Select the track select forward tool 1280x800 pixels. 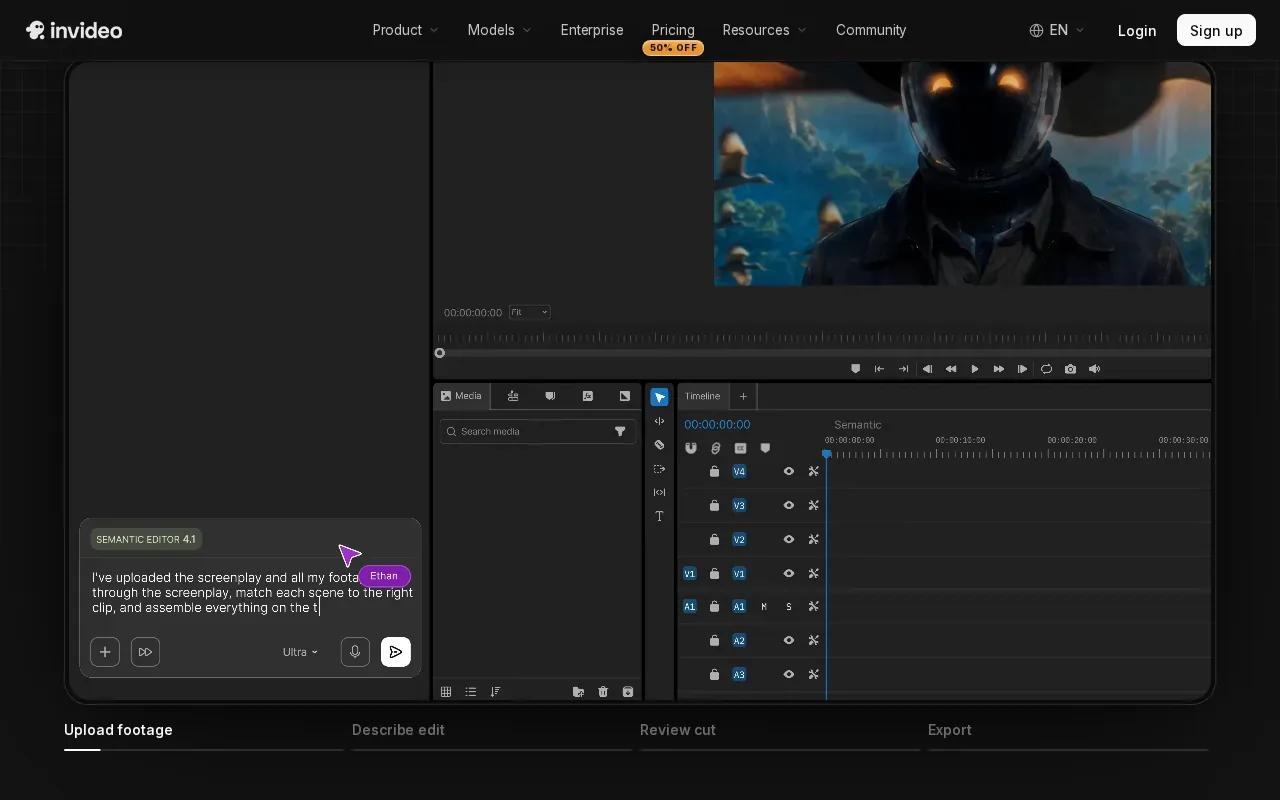coord(659,469)
